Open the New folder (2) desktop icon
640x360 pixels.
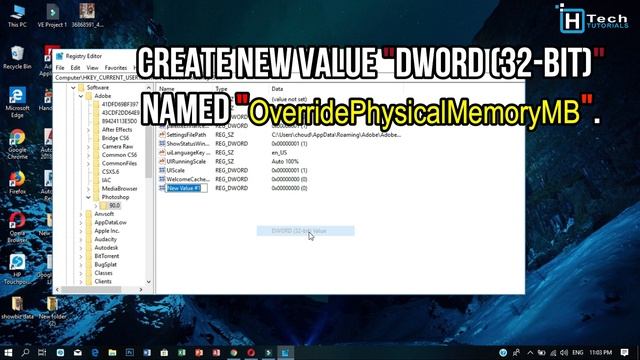tap(52, 310)
